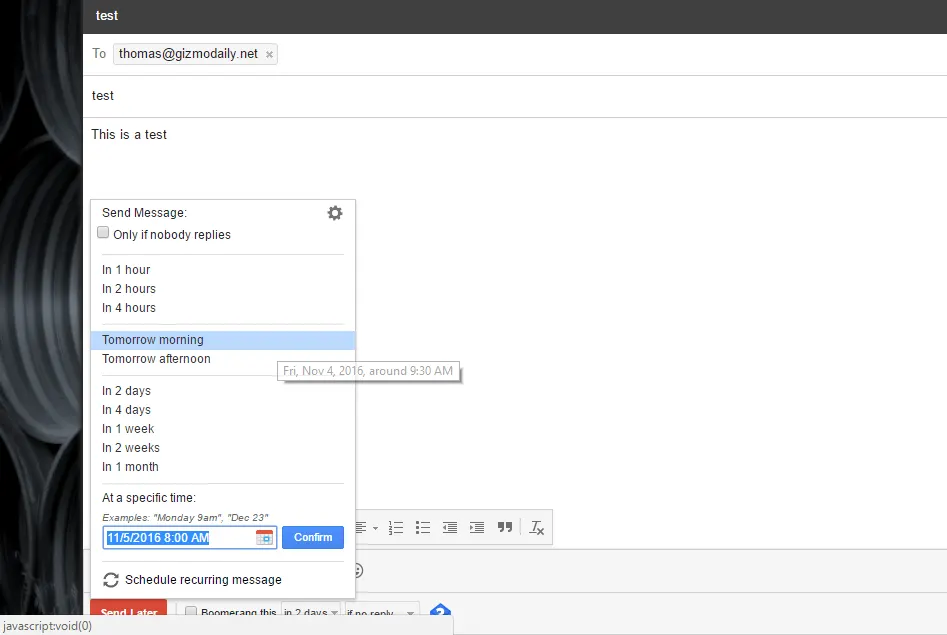The width and height of the screenshot is (947, 635).
Task: Apply quote formatting
Action: coord(505,527)
